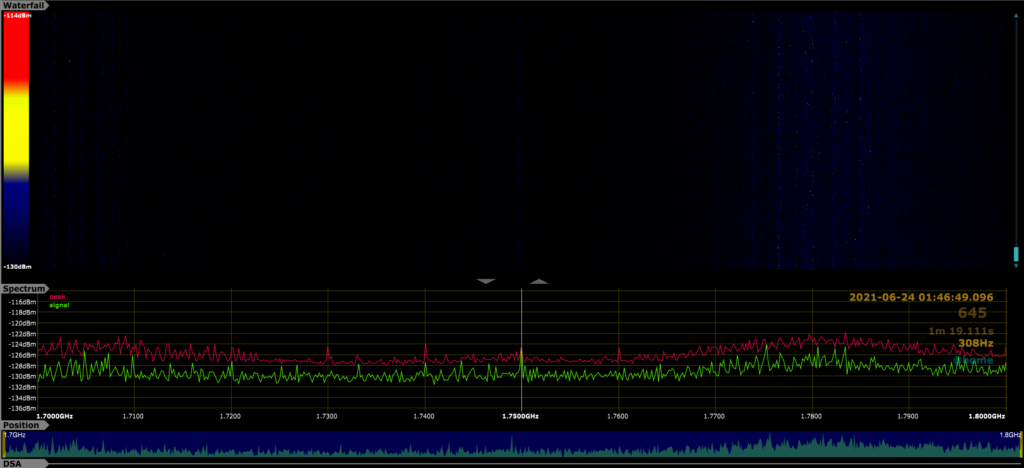Toggle the green signal trace legend

(58, 305)
